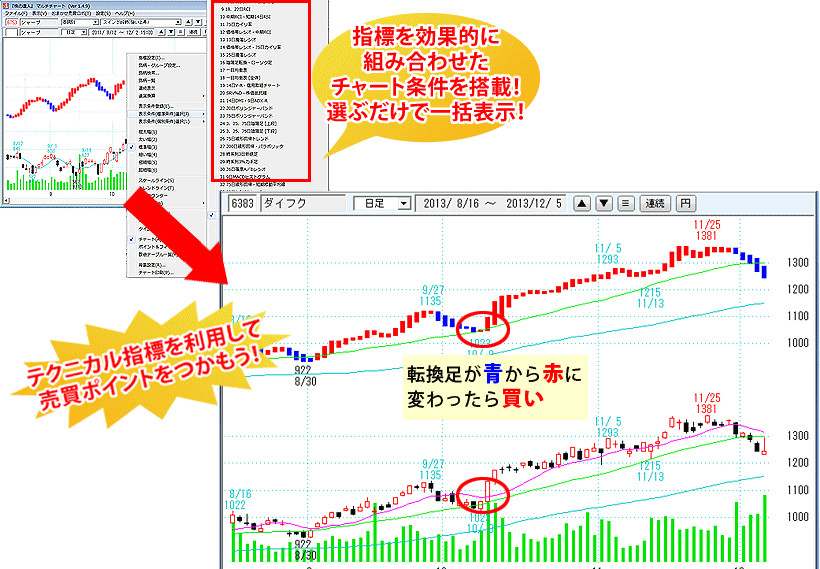Image resolution: width=820 pixels, height=569 pixels.
Task: Pick condition 26 75日線形回帰トレンド
Action: [244, 139]
